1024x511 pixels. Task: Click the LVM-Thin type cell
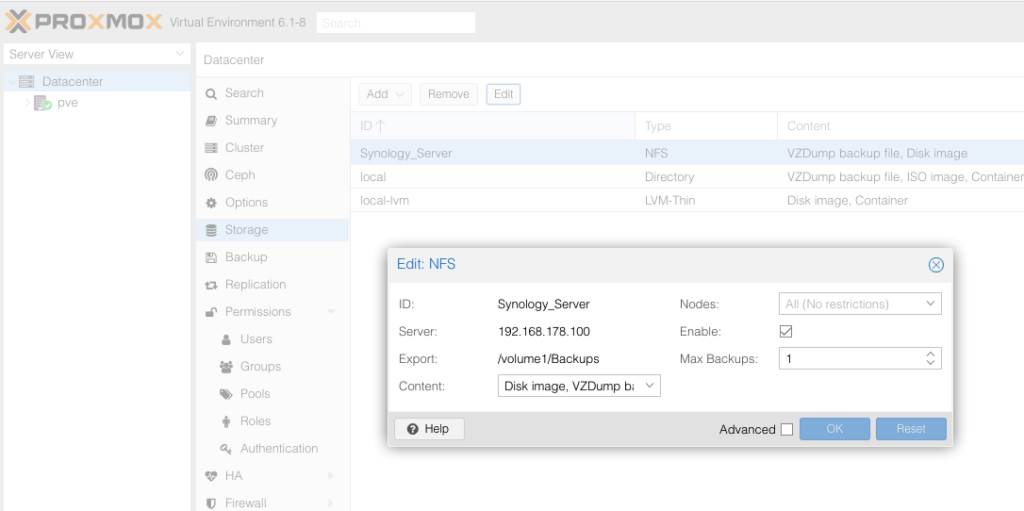tap(670, 201)
